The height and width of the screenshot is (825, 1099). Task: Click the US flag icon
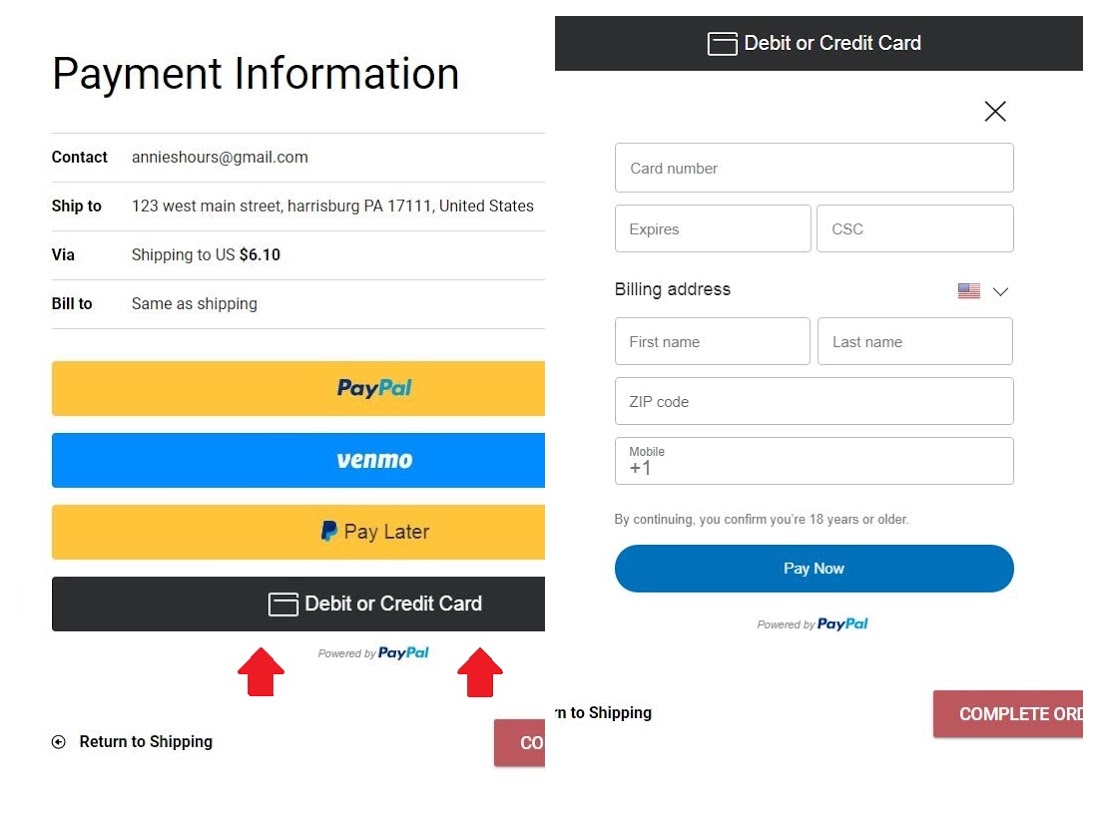[x=969, y=290]
